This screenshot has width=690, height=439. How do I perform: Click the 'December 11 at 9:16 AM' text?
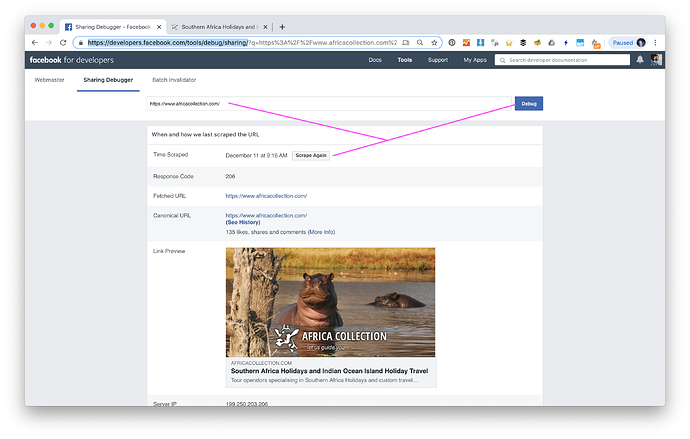point(256,155)
